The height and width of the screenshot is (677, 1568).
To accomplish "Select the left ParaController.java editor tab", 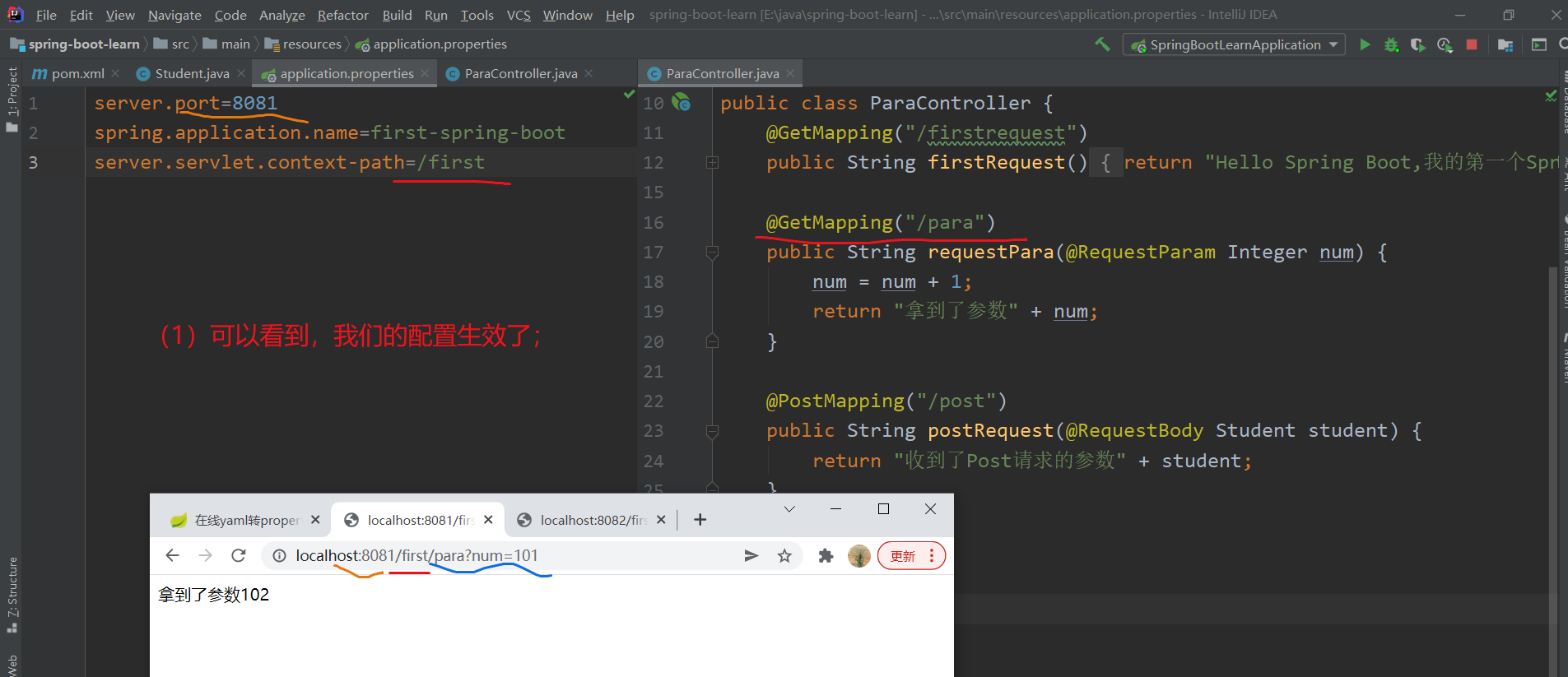I will 519,73.
